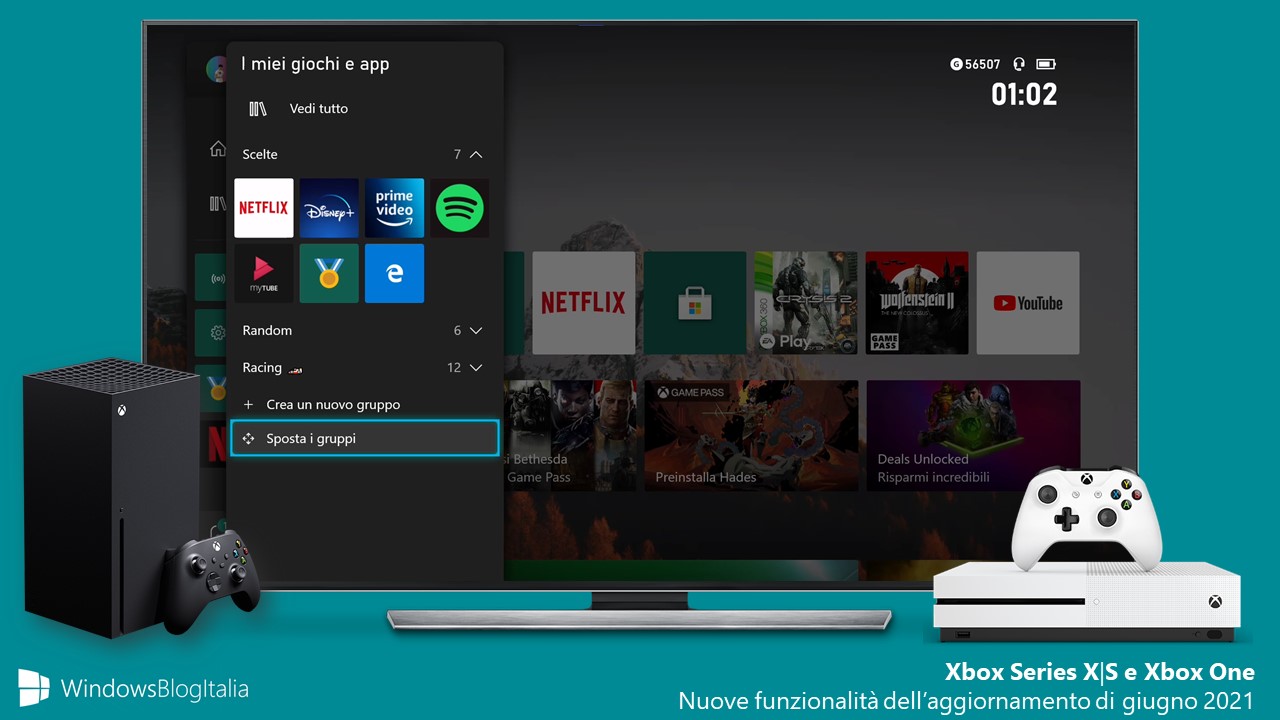Open the Wolfenstein II game tile
Viewport: 1280px width, 720px height.
tap(917, 303)
